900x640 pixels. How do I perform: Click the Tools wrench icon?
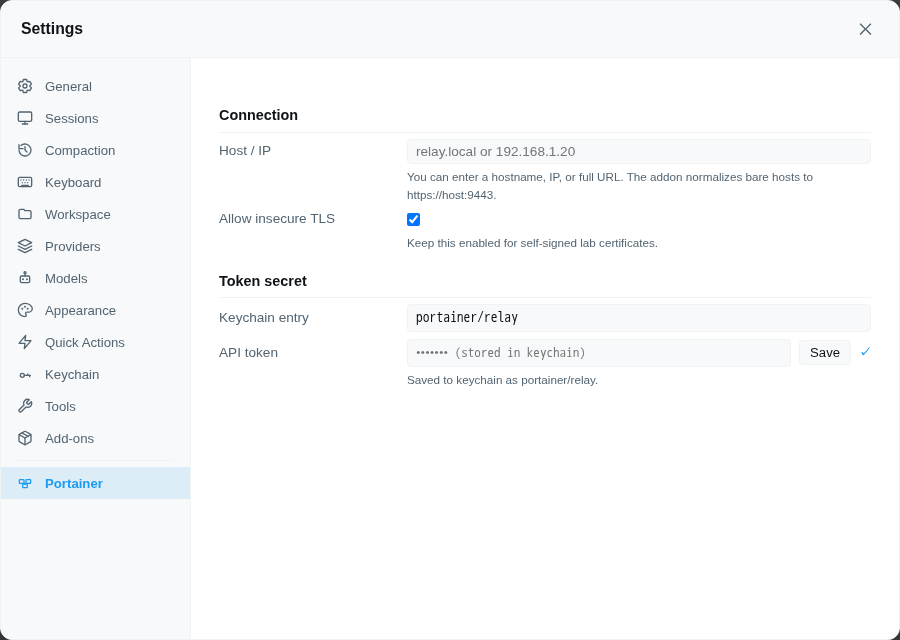[25, 406]
